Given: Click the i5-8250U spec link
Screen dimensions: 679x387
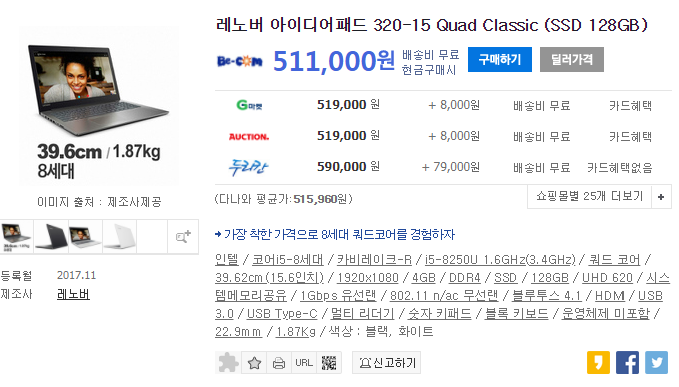Looking at the screenshot, I should coord(500,260).
